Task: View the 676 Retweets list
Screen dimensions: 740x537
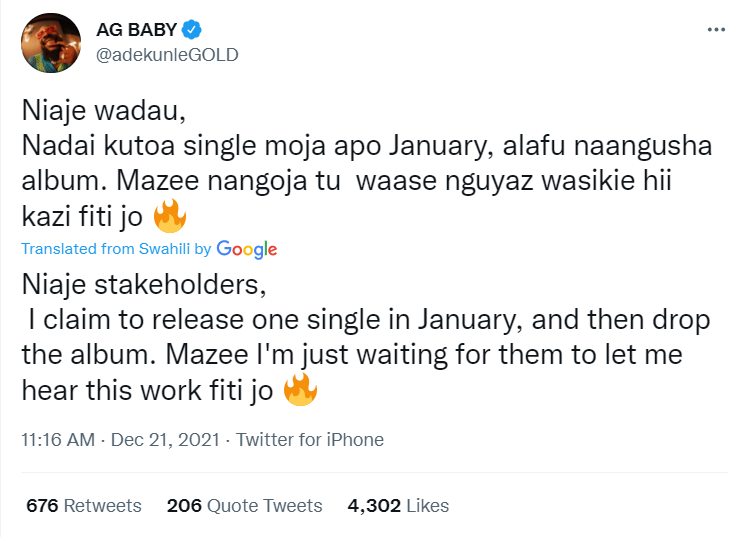Action: (x=84, y=505)
